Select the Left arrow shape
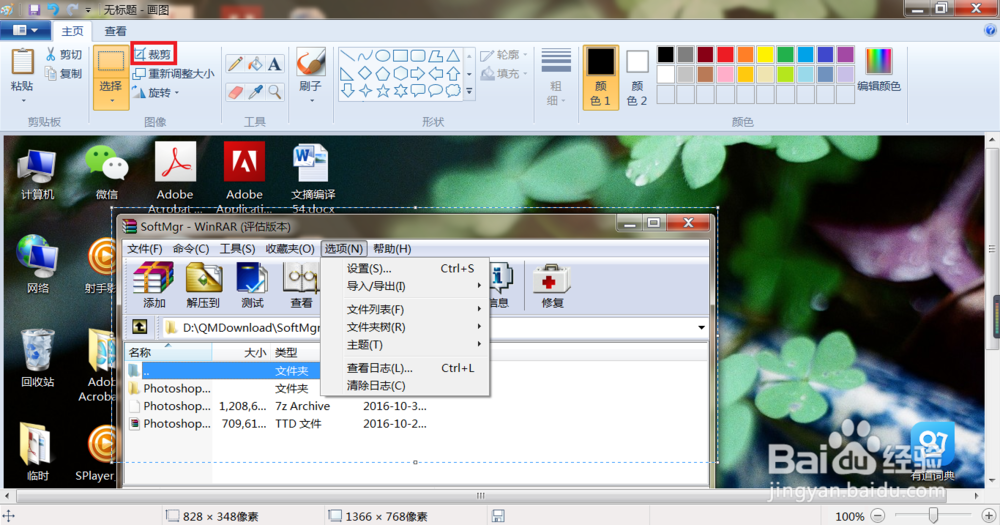 click(x=436, y=73)
